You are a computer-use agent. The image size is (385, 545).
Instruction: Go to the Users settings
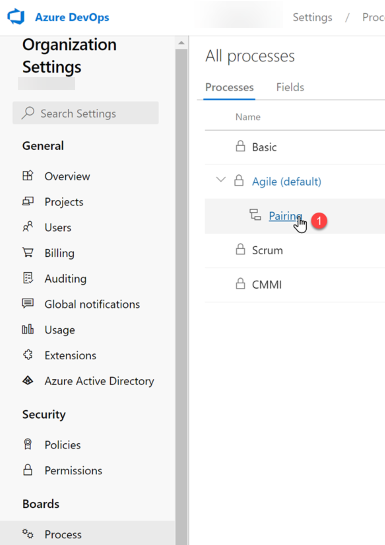tap(58, 228)
